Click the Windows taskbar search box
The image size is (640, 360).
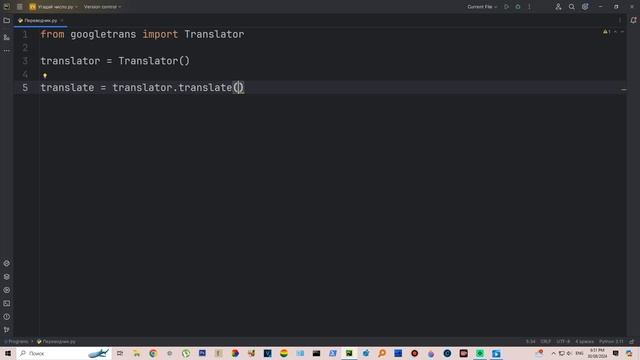coord(64,353)
